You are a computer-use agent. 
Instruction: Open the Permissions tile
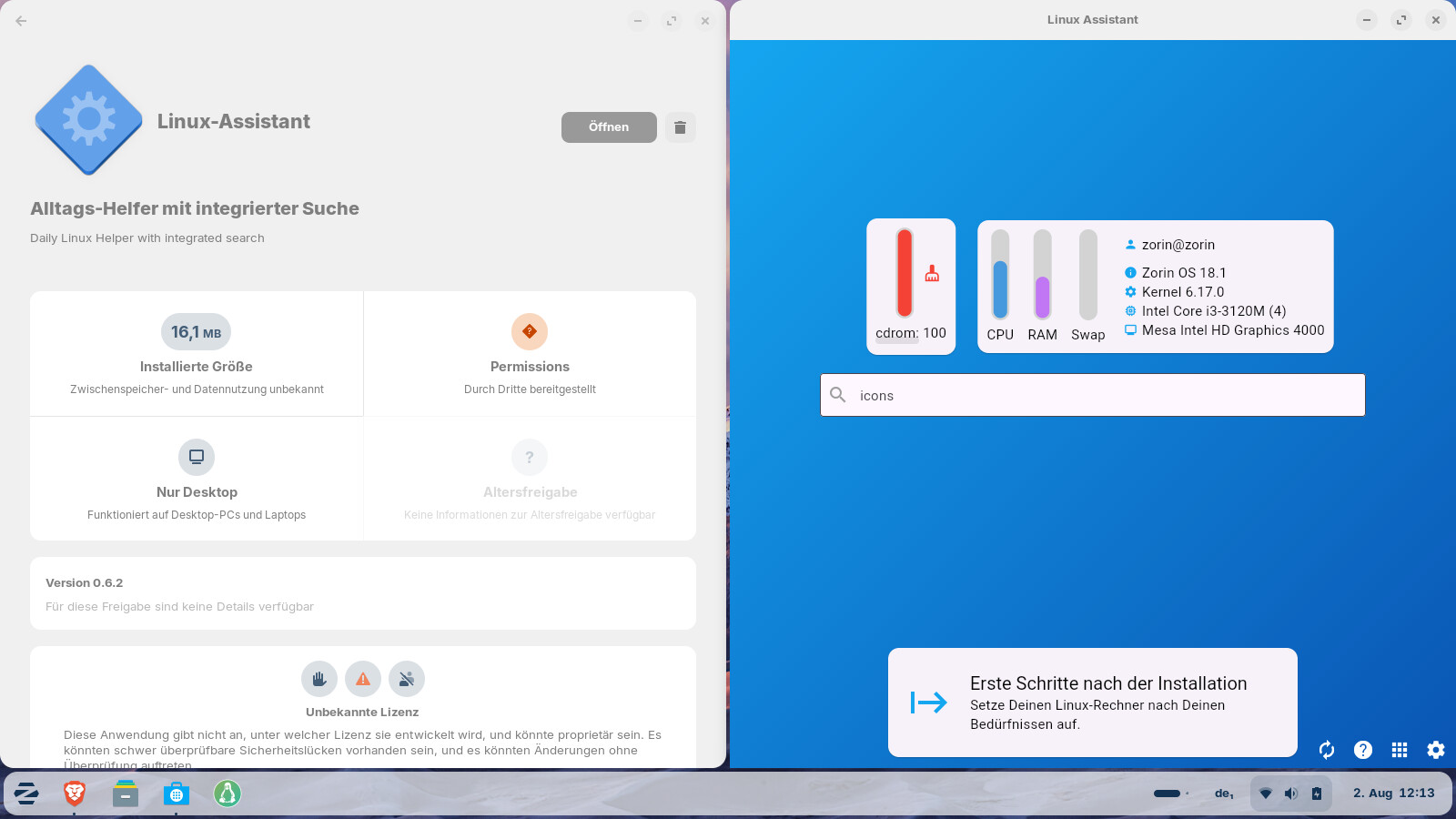(x=530, y=354)
